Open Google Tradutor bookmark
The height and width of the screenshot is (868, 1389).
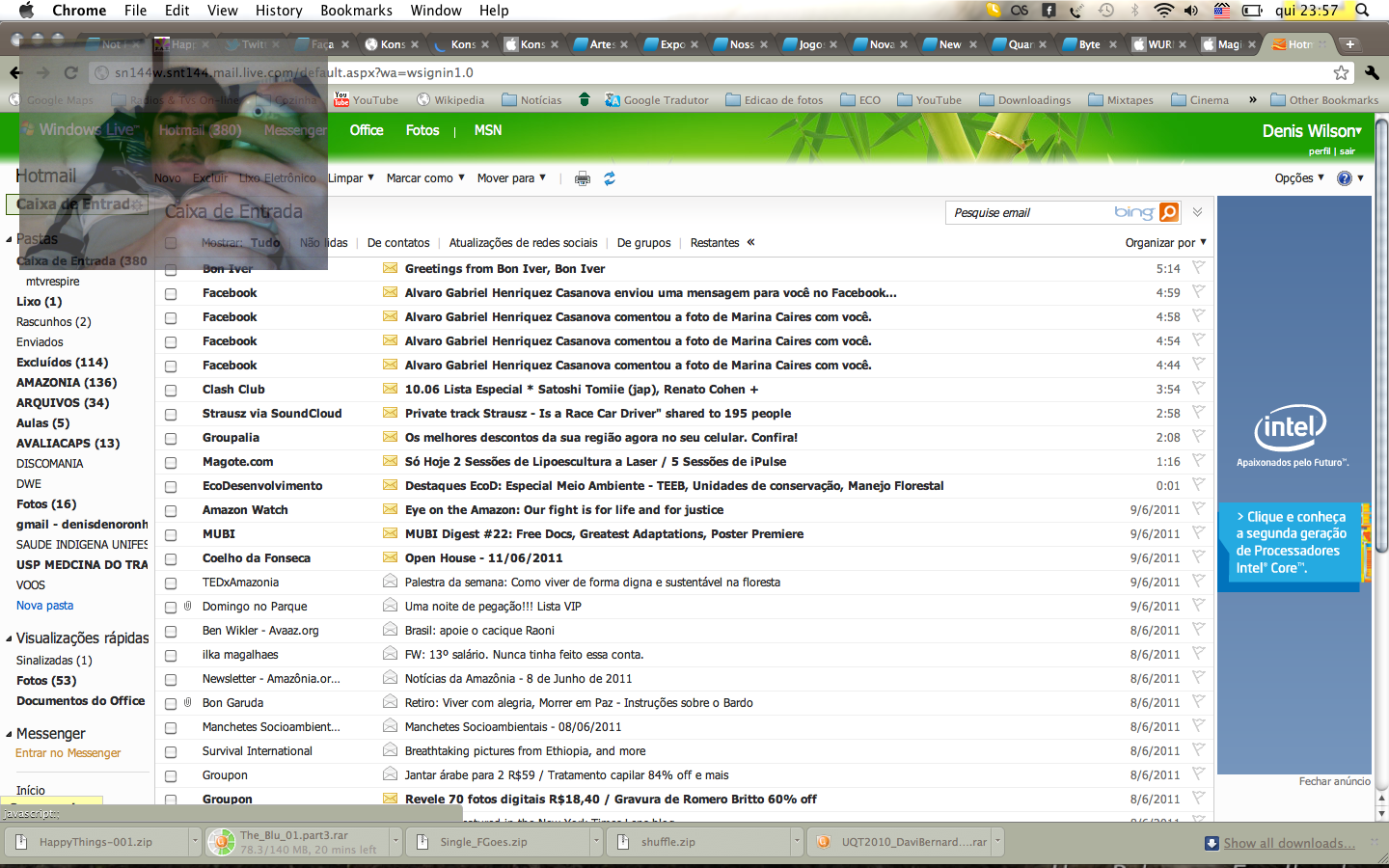(656, 99)
